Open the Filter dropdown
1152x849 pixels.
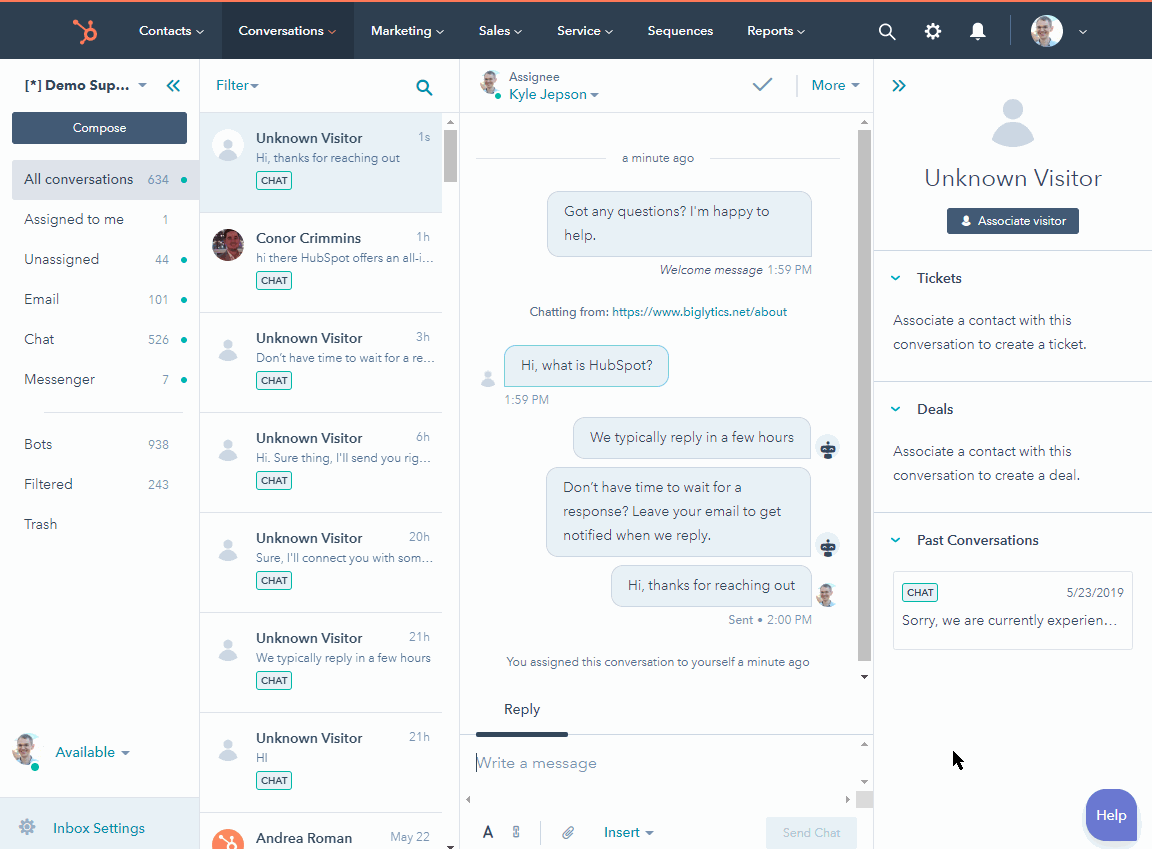coord(237,86)
